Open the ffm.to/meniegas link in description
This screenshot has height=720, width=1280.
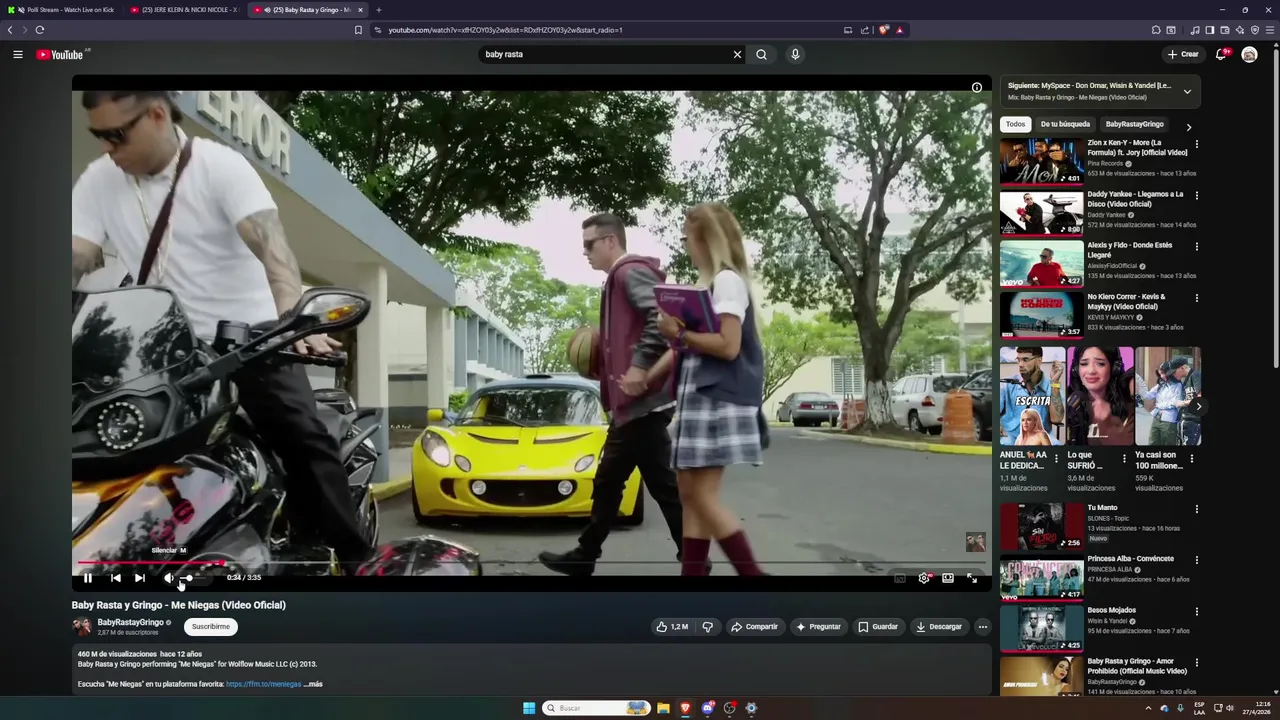pyautogui.click(x=263, y=684)
